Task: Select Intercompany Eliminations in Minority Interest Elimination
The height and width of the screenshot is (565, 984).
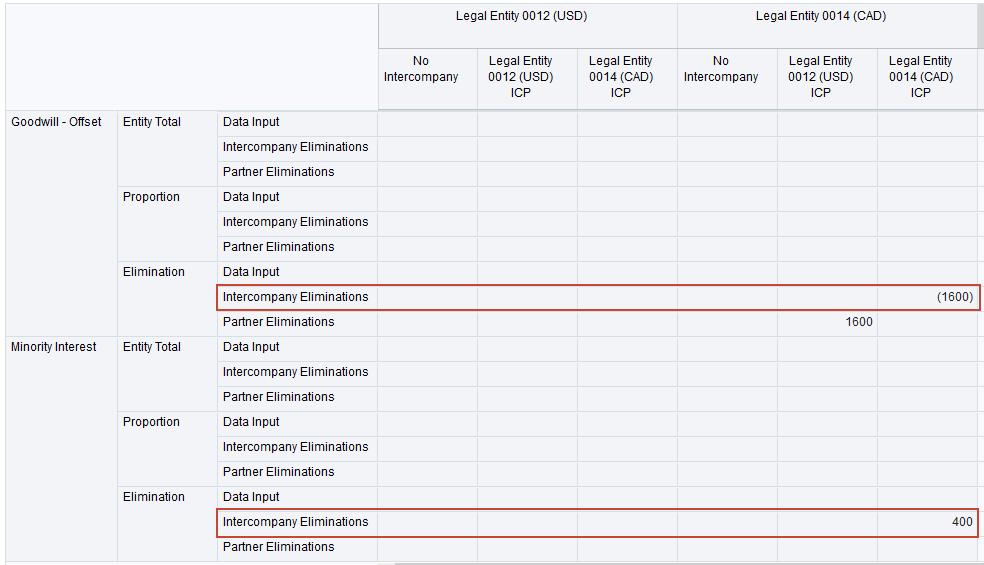Action: tap(296, 522)
